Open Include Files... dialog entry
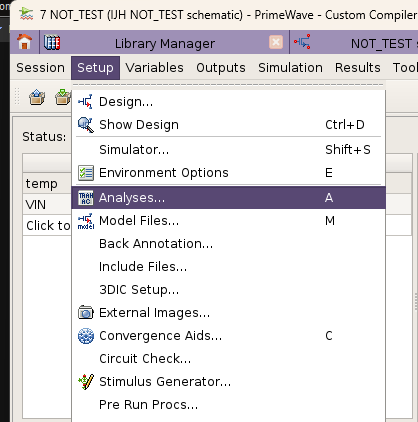This screenshot has height=422, width=418. coord(228,267)
